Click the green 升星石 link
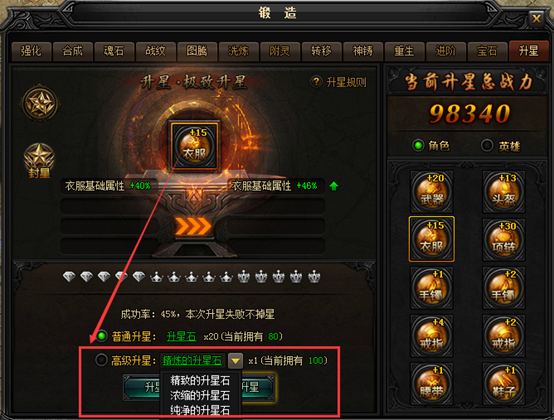The width and height of the screenshot is (554, 420). [181, 336]
